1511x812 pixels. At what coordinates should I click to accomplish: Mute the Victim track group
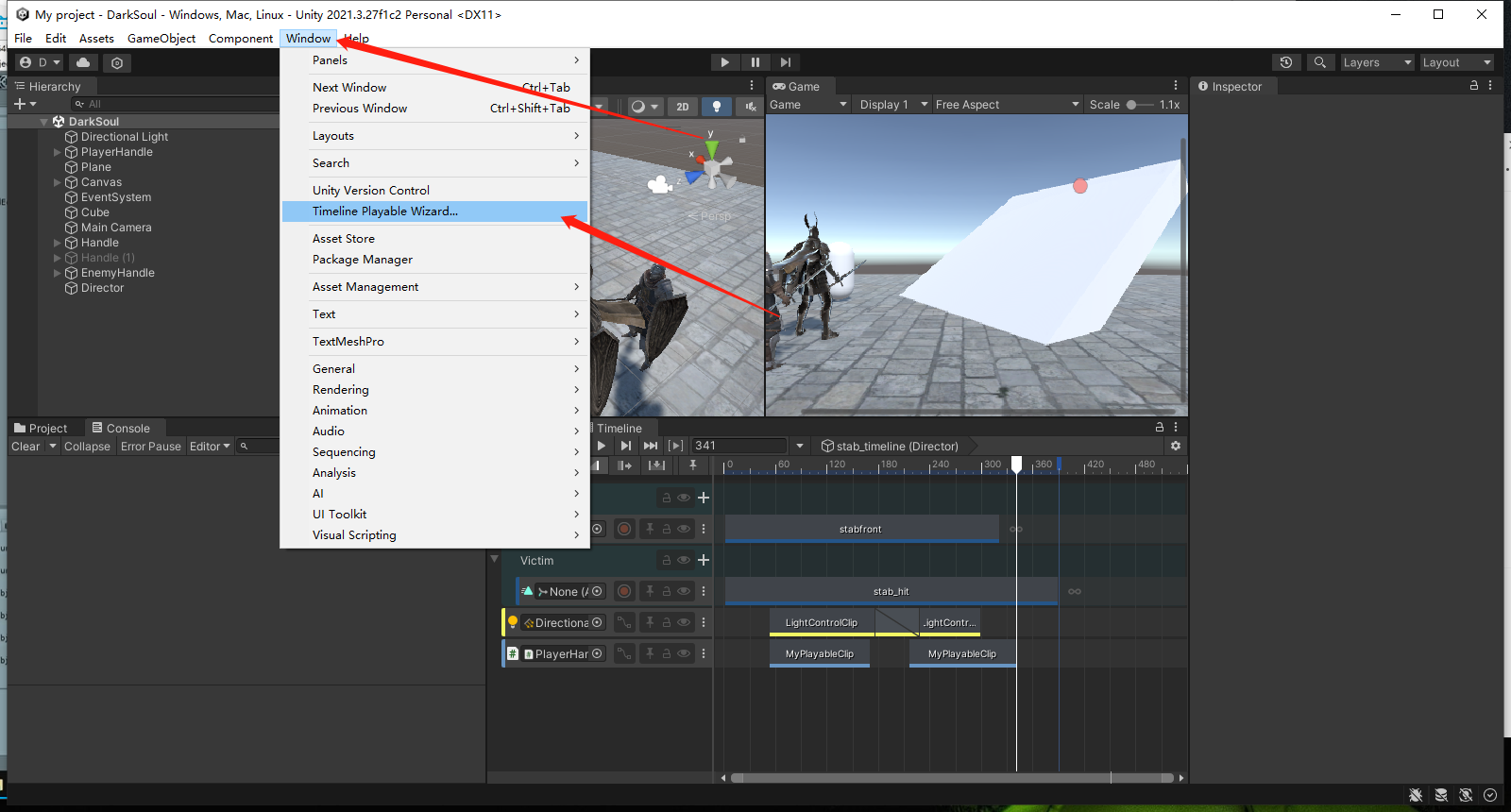[x=684, y=560]
